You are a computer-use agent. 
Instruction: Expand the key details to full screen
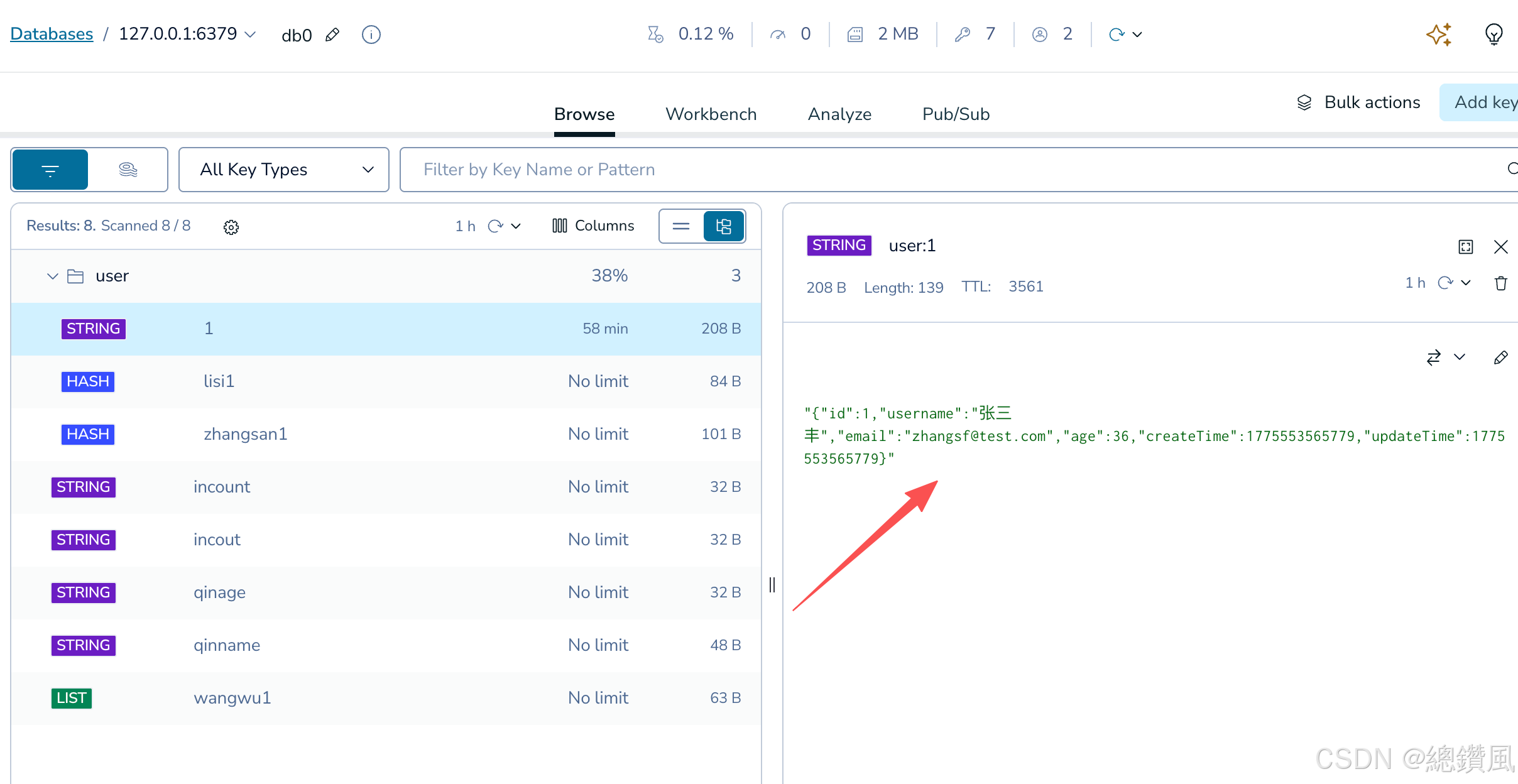(x=1466, y=247)
